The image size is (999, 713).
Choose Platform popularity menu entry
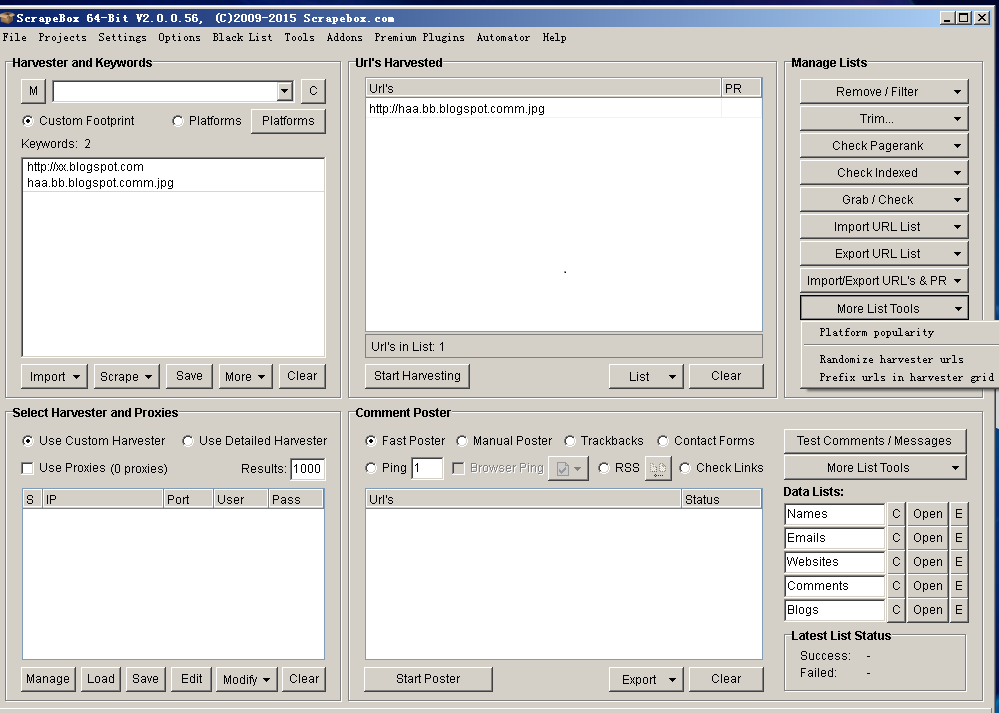pyautogui.click(x=877, y=332)
